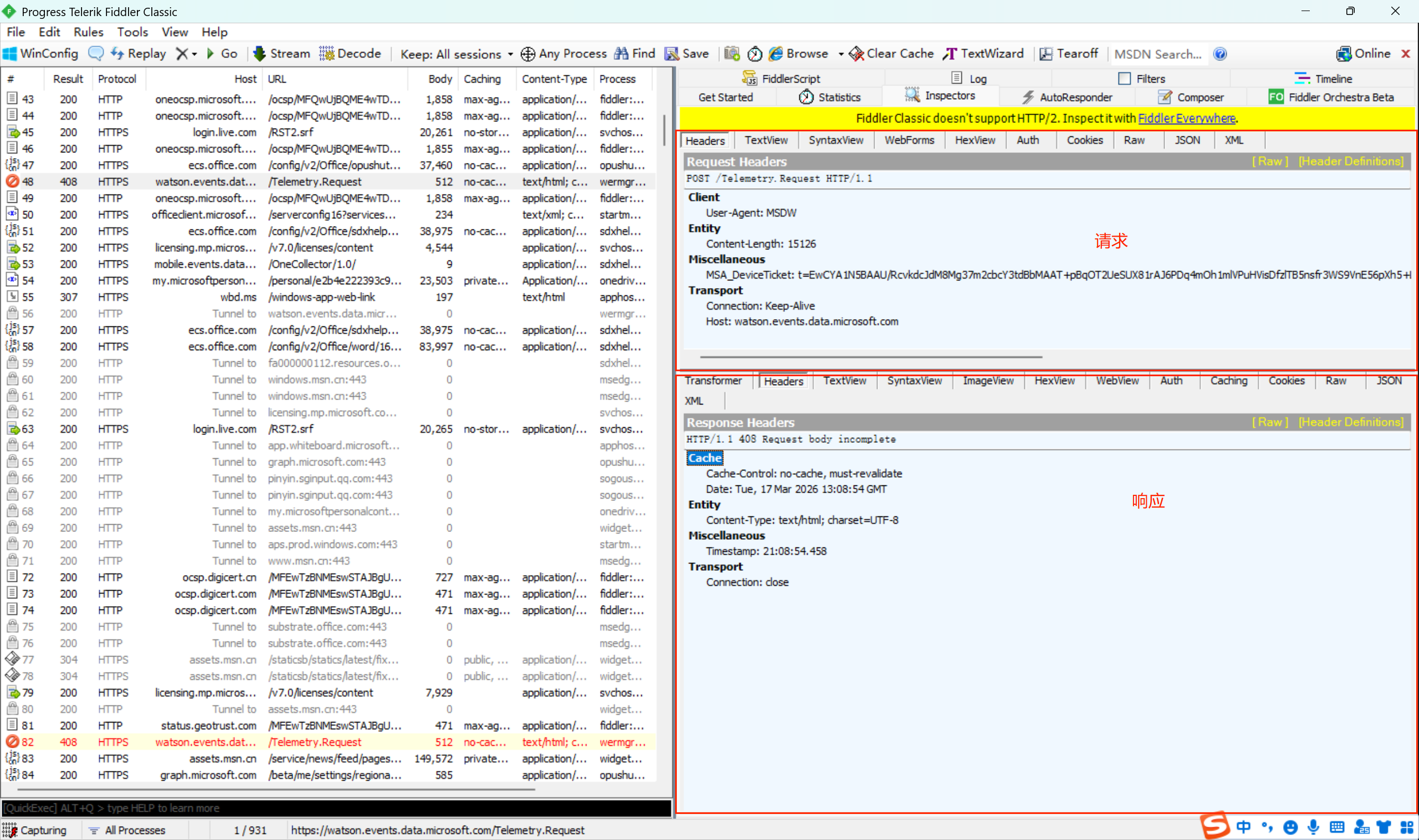1419x840 pixels.
Task: Click the Decode toolbar icon
Action: 326,54
